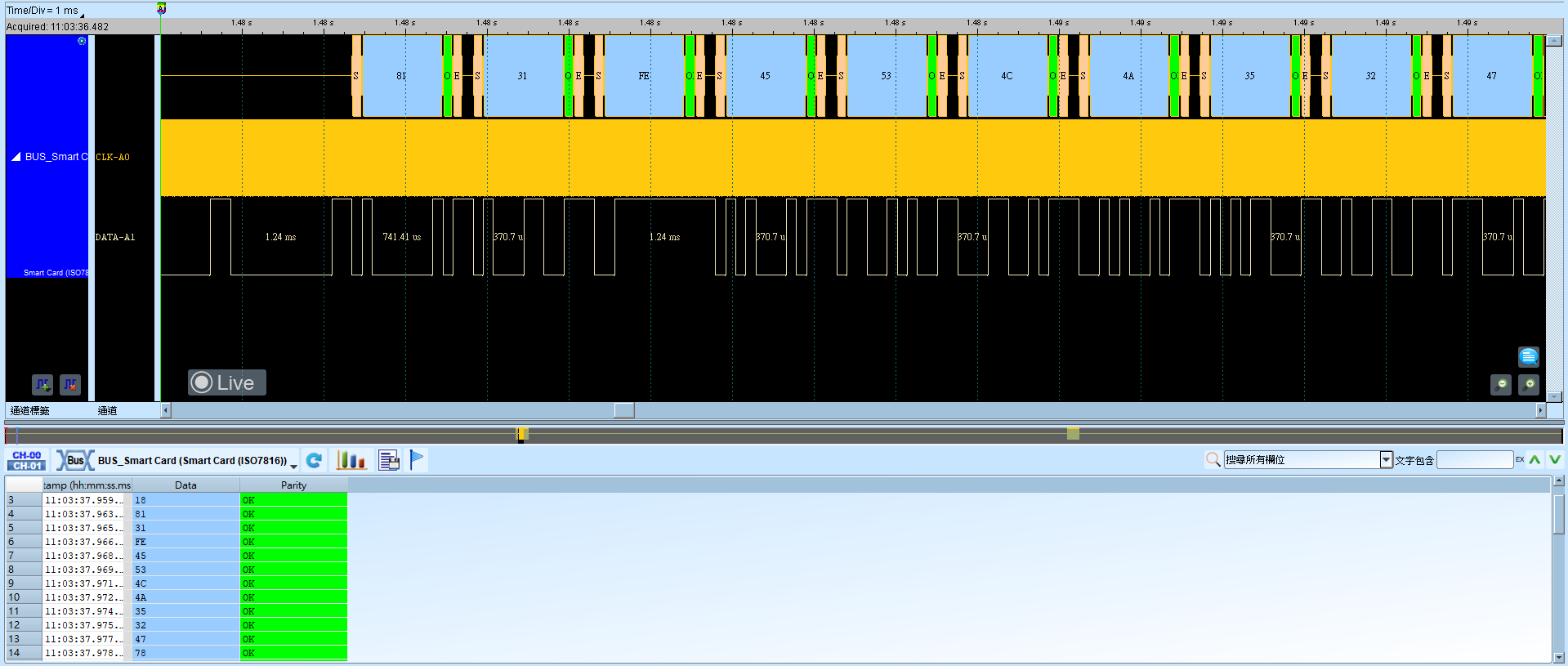Click the add channel waveform icon
1568x666 pixels.
(42, 384)
